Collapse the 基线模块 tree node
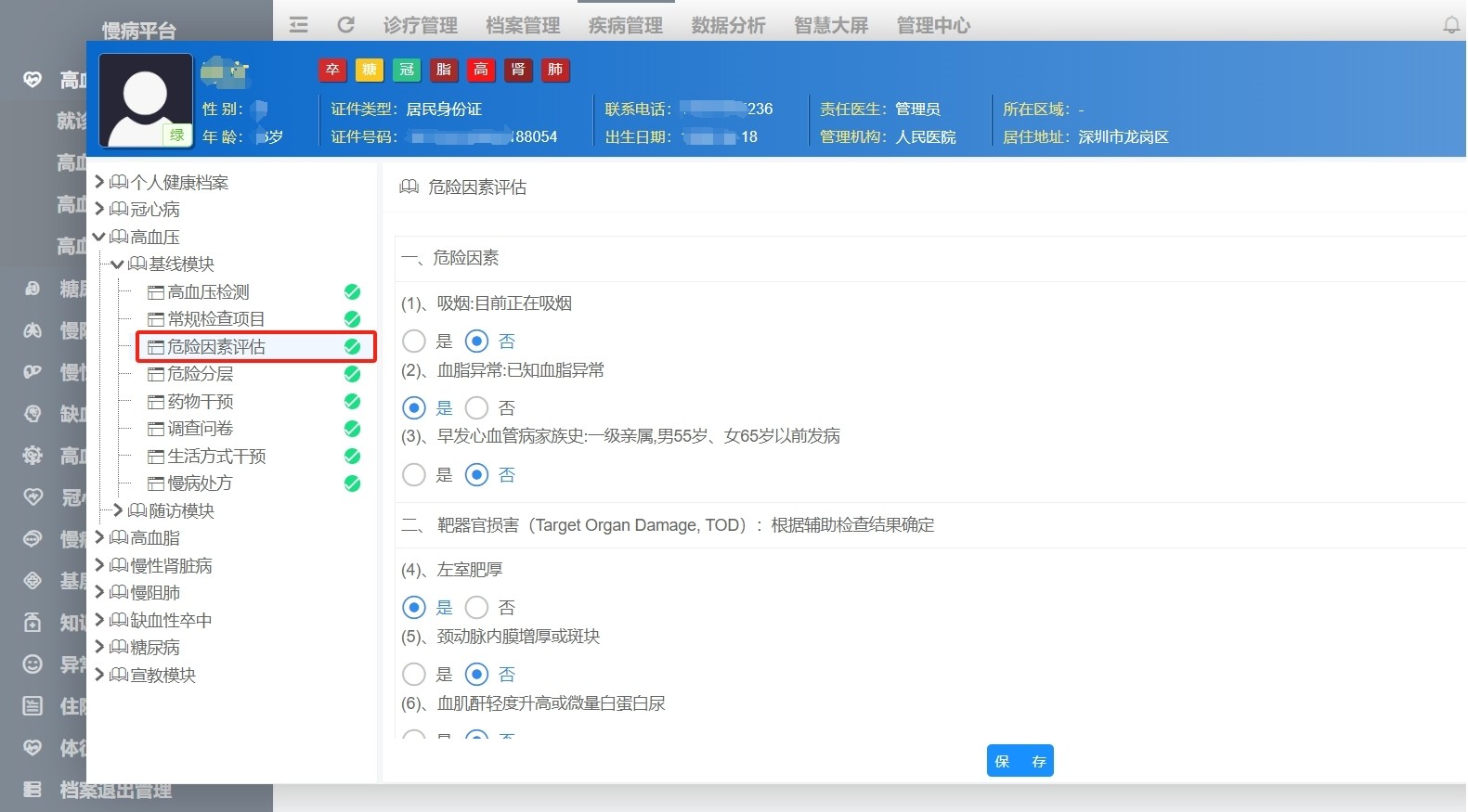The height and width of the screenshot is (812, 1468). coord(117,264)
